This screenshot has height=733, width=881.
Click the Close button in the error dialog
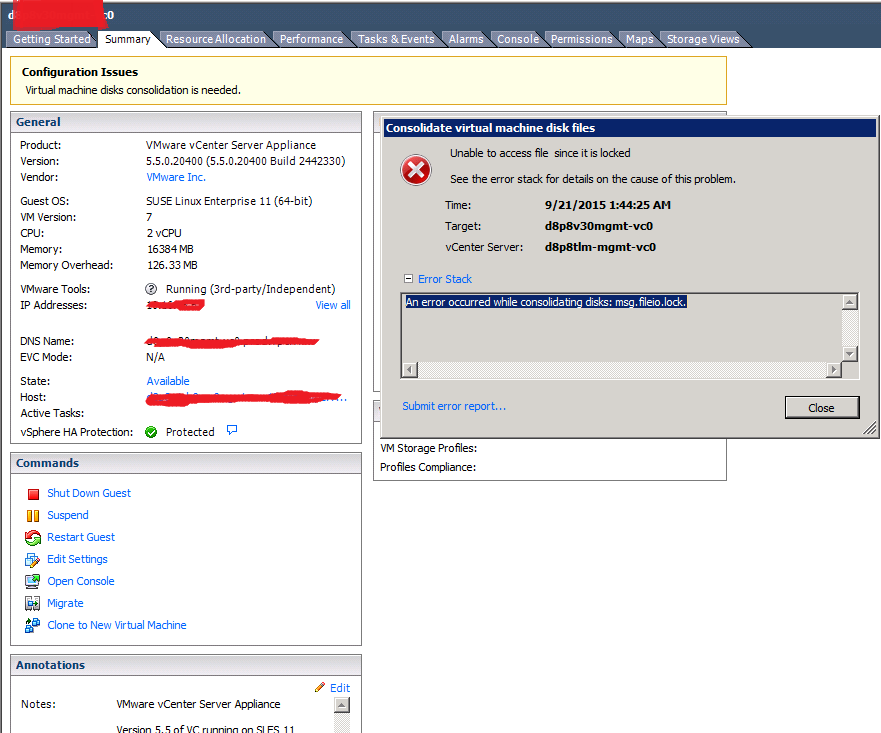pos(821,407)
